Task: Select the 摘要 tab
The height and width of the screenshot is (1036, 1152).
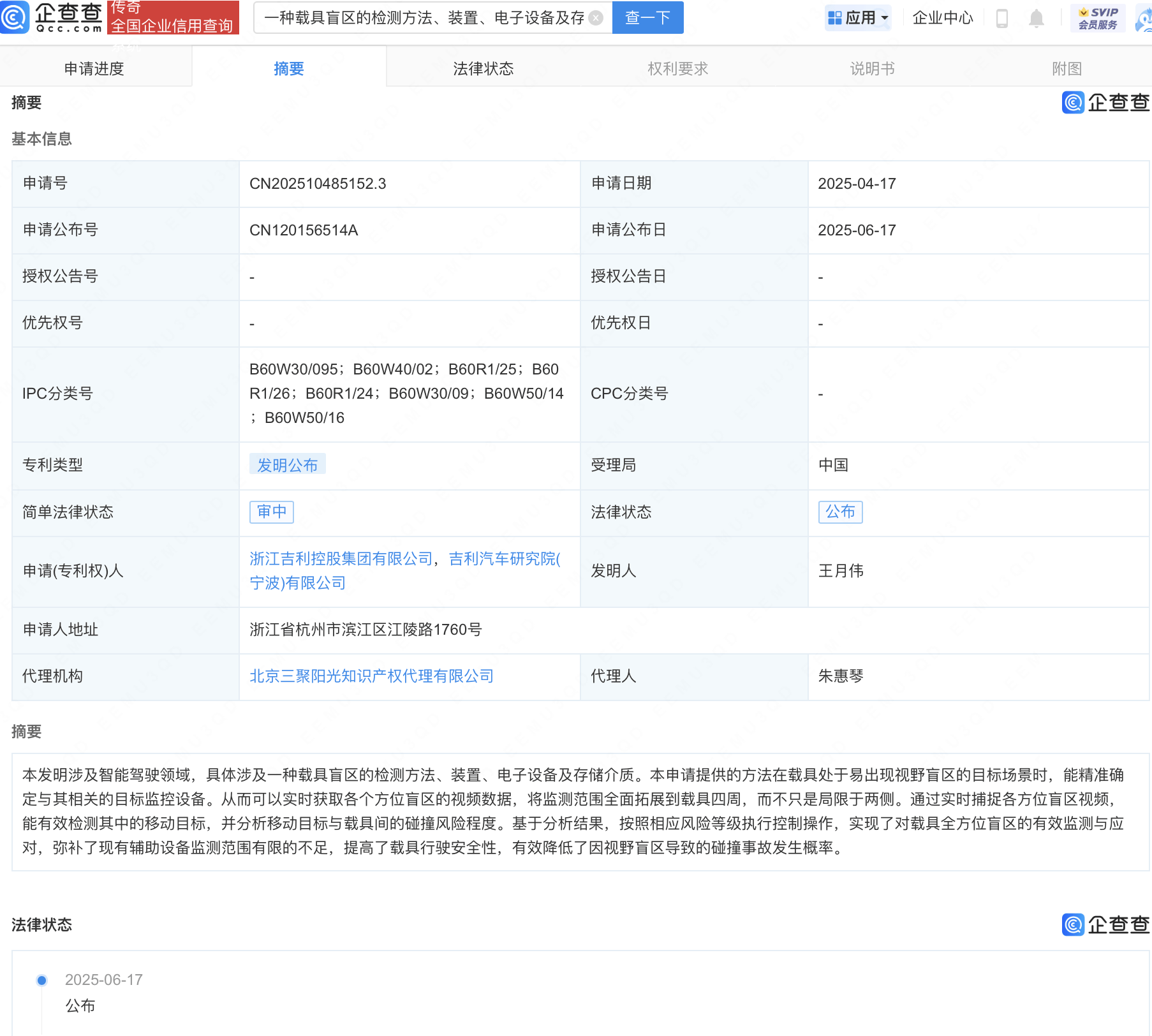Action: [289, 68]
